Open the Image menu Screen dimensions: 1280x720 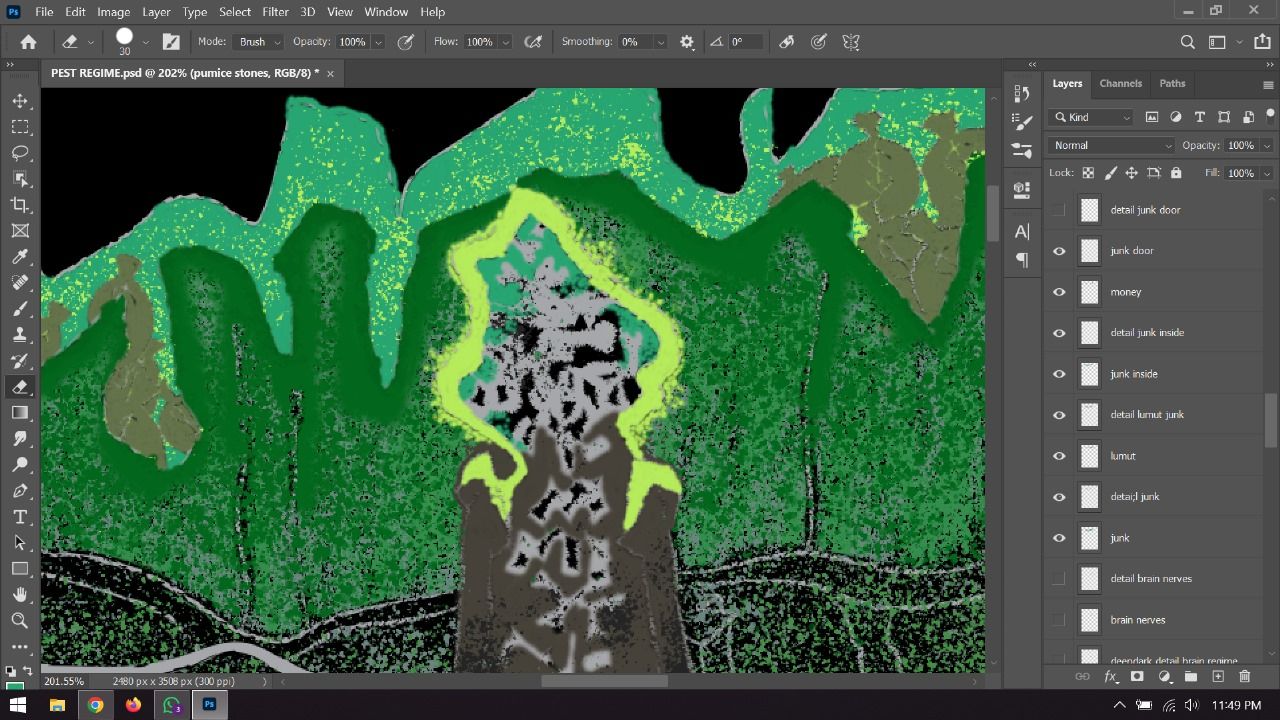113,12
